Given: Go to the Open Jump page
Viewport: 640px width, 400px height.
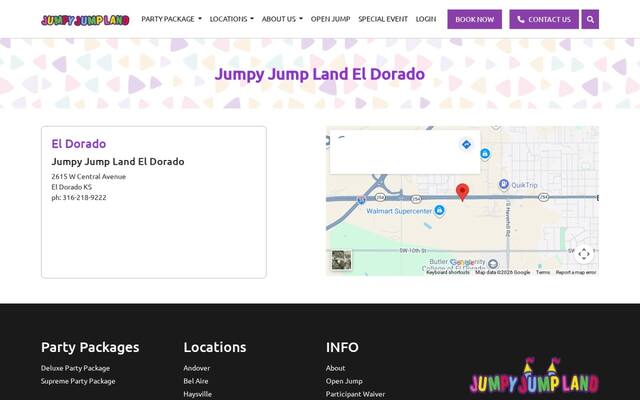Looking at the screenshot, I should [330, 19].
